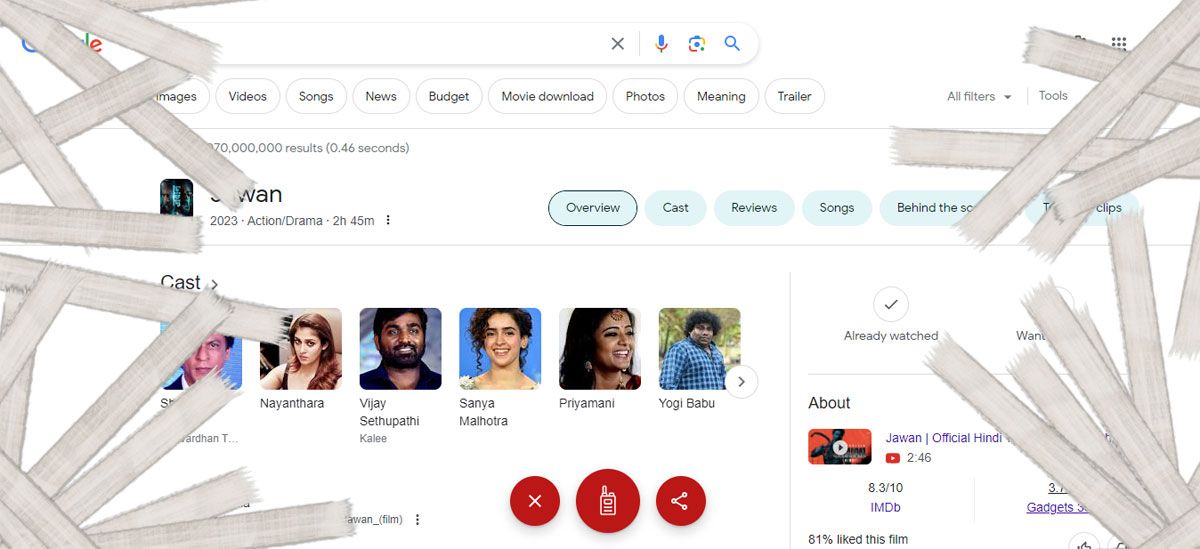Show more cast with the right arrow
Viewport: 1200px width, 549px height.
pyautogui.click(x=741, y=381)
